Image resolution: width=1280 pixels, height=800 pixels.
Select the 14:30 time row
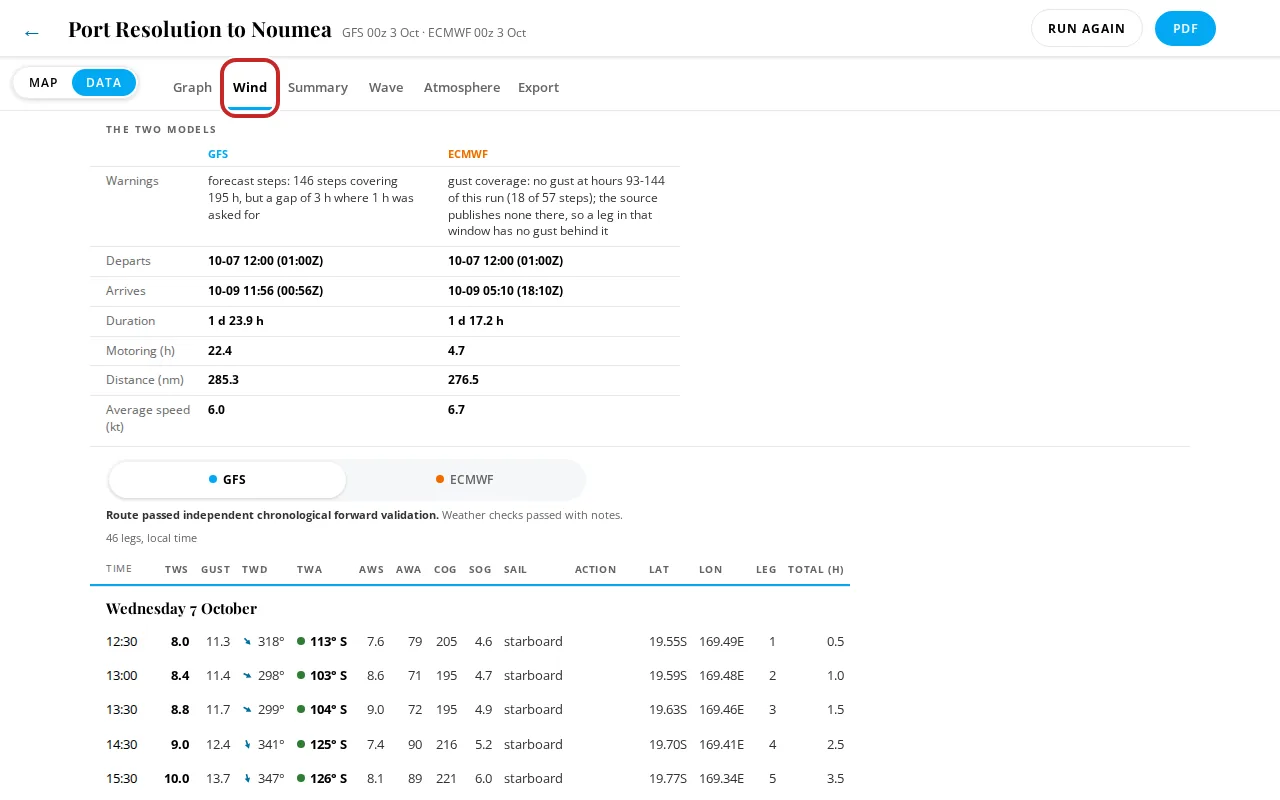(x=470, y=745)
